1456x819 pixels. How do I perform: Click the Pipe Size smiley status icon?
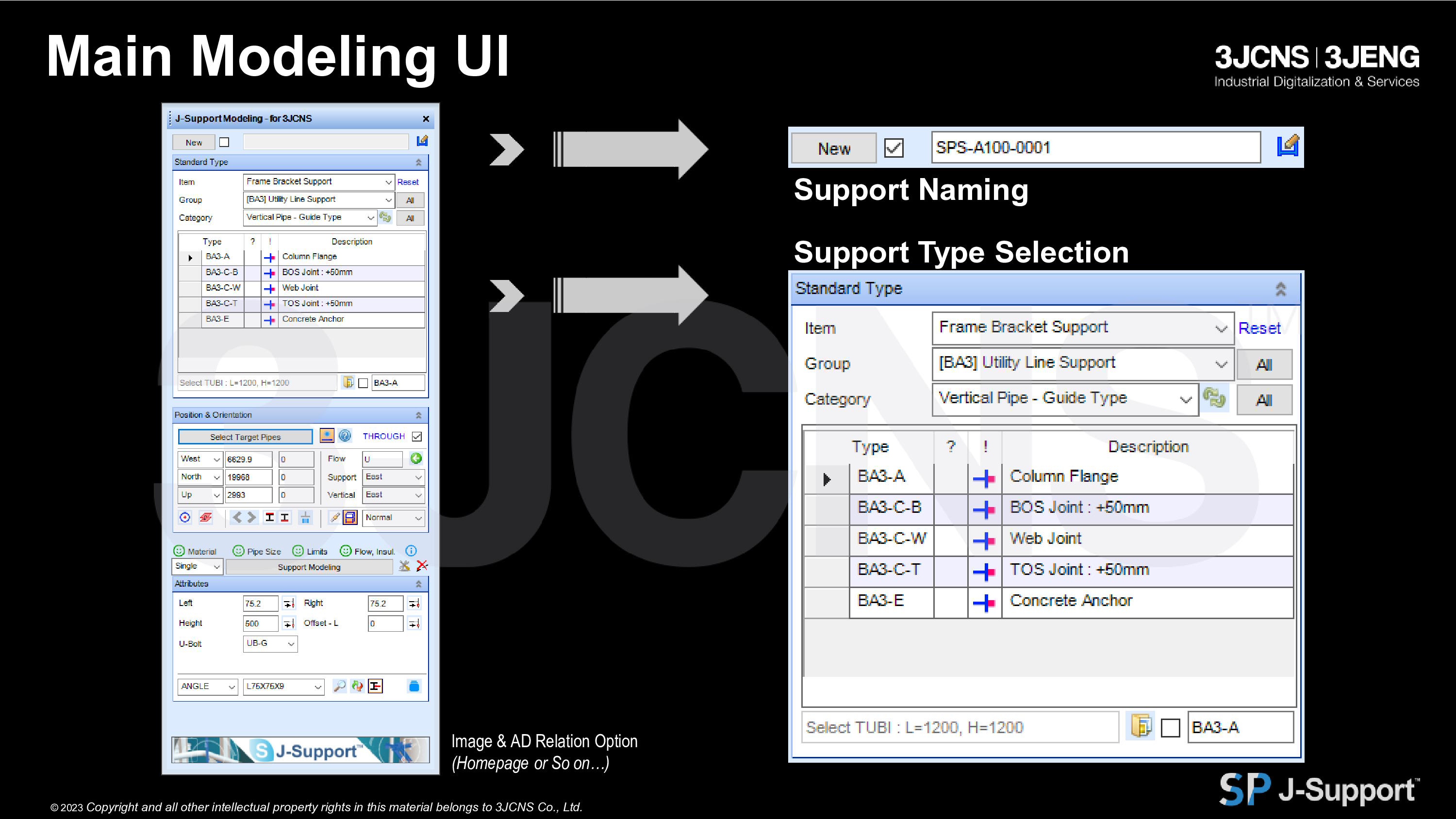click(x=238, y=551)
